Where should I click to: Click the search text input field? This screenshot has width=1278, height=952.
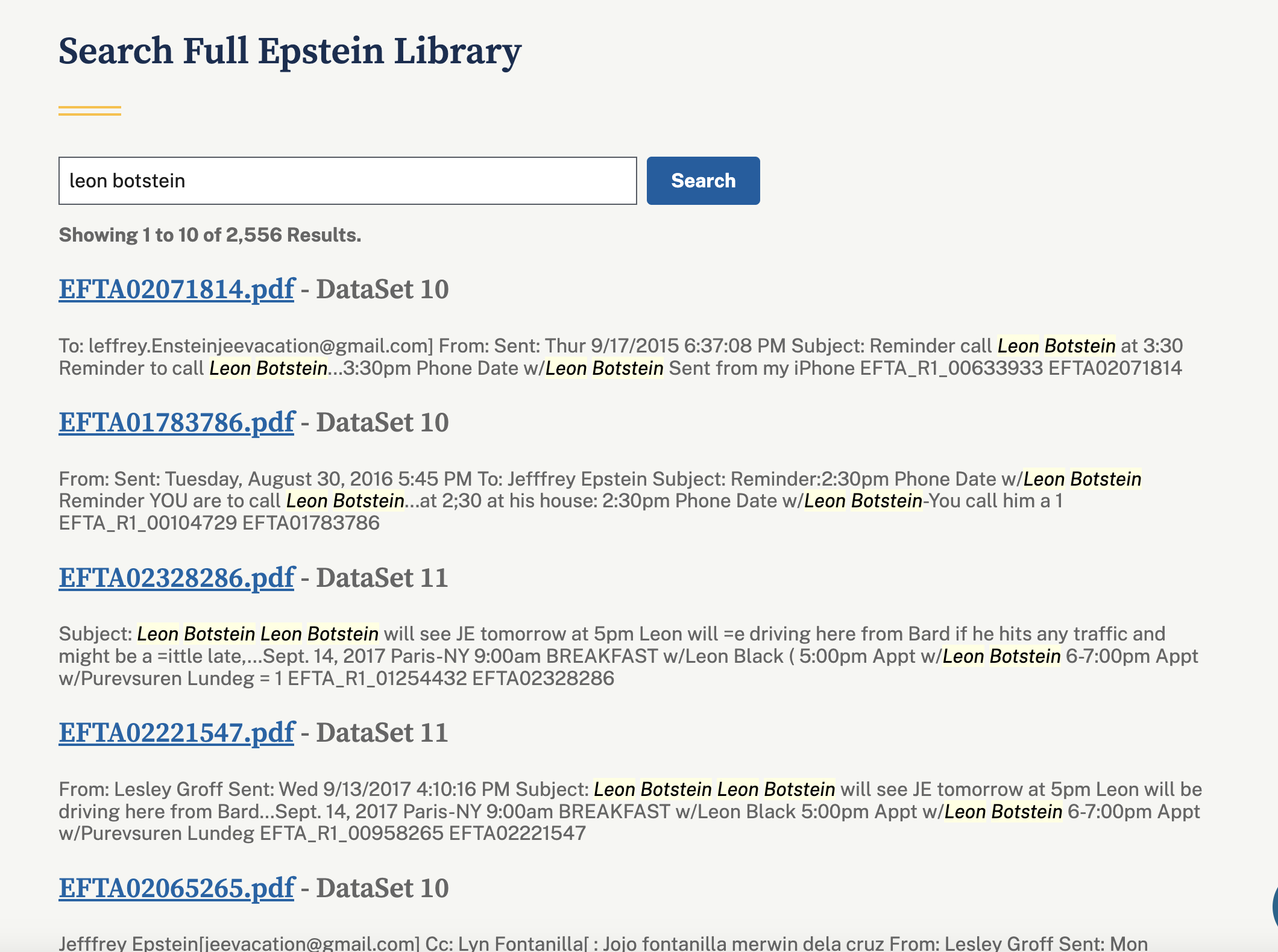click(x=347, y=181)
